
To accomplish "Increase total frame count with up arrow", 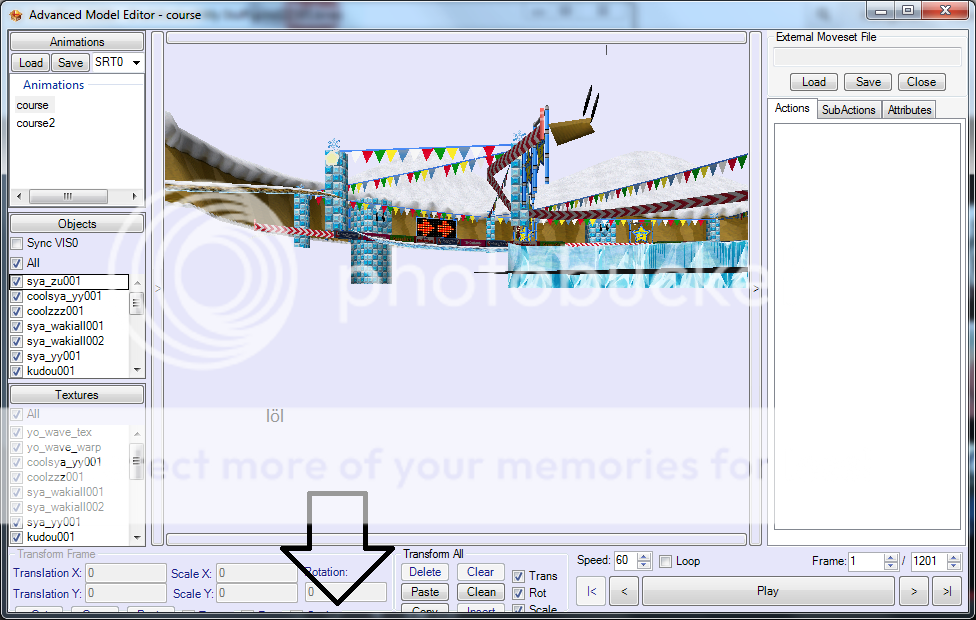I will [954, 558].
